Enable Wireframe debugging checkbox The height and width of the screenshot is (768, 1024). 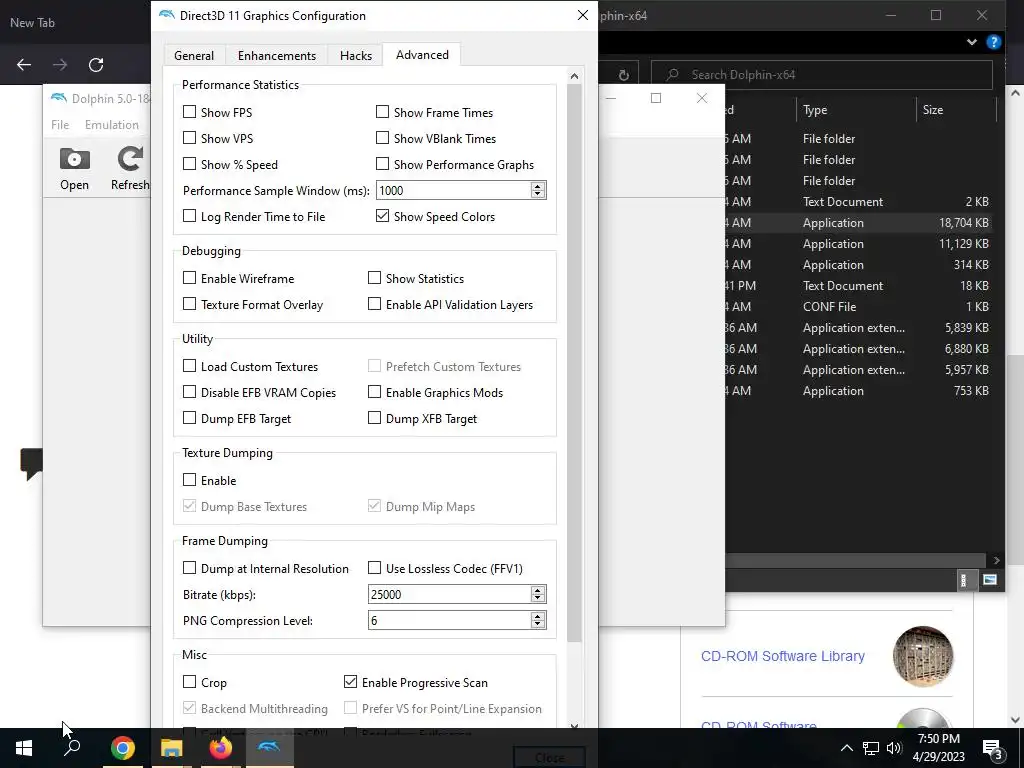tap(189, 278)
